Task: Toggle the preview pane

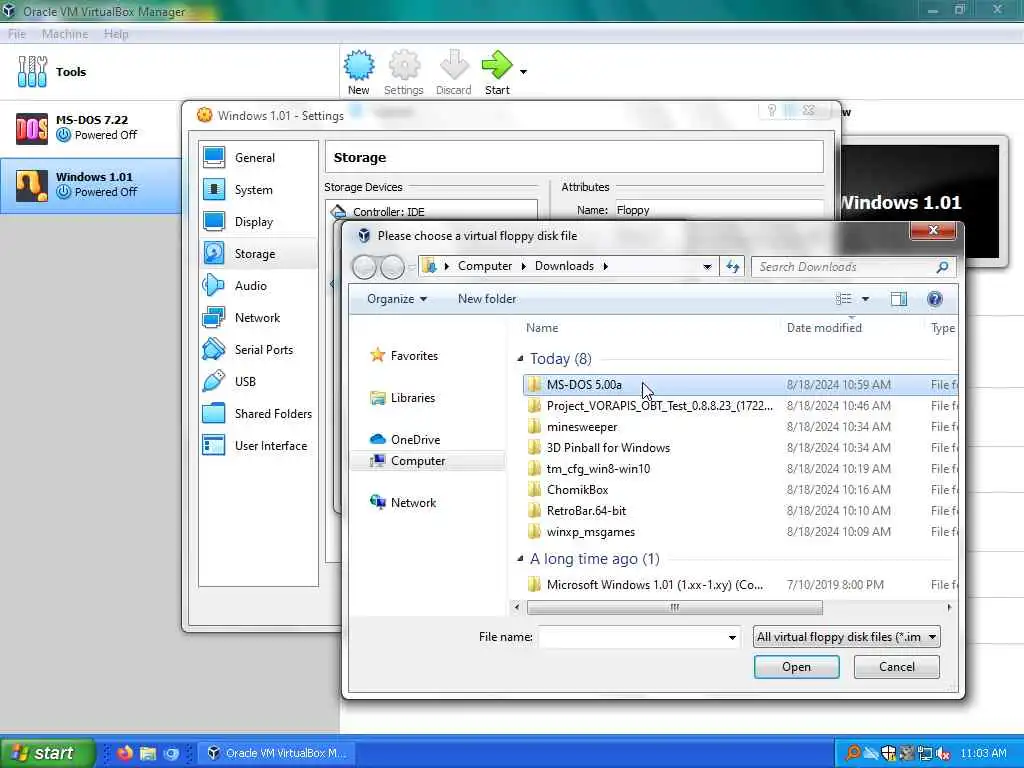Action: coord(899,299)
